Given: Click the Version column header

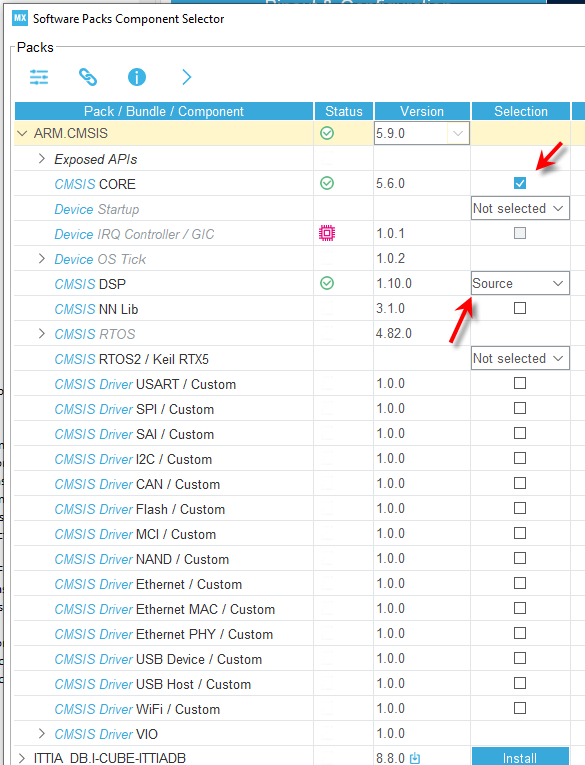Looking at the screenshot, I should pos(422,111).
